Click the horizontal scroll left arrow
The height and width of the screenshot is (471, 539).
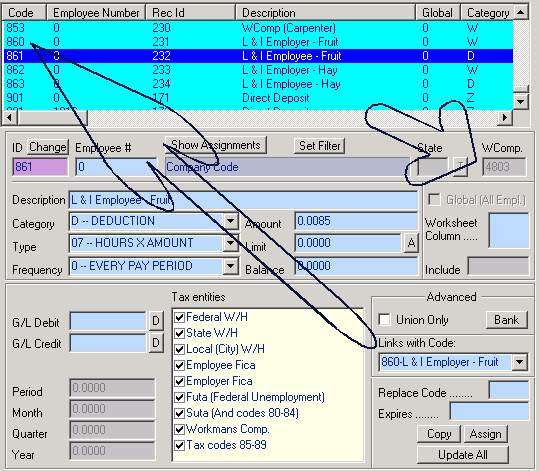click(x=10, y=118)
